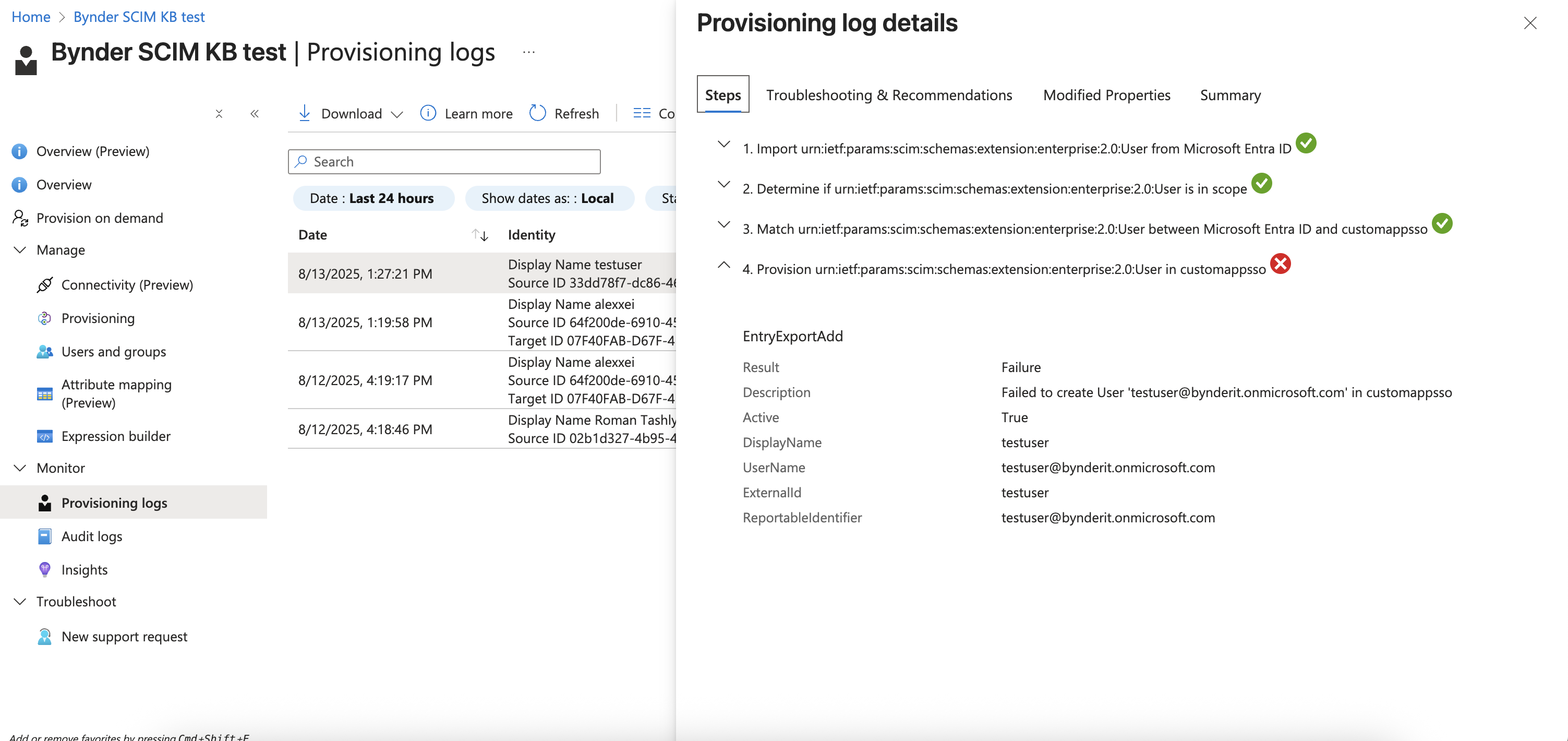Image resolution: width=1568 pixels, height=741 pixels.
Task: Click the 'Failed to create User' description text
Action: [1226, 393]
